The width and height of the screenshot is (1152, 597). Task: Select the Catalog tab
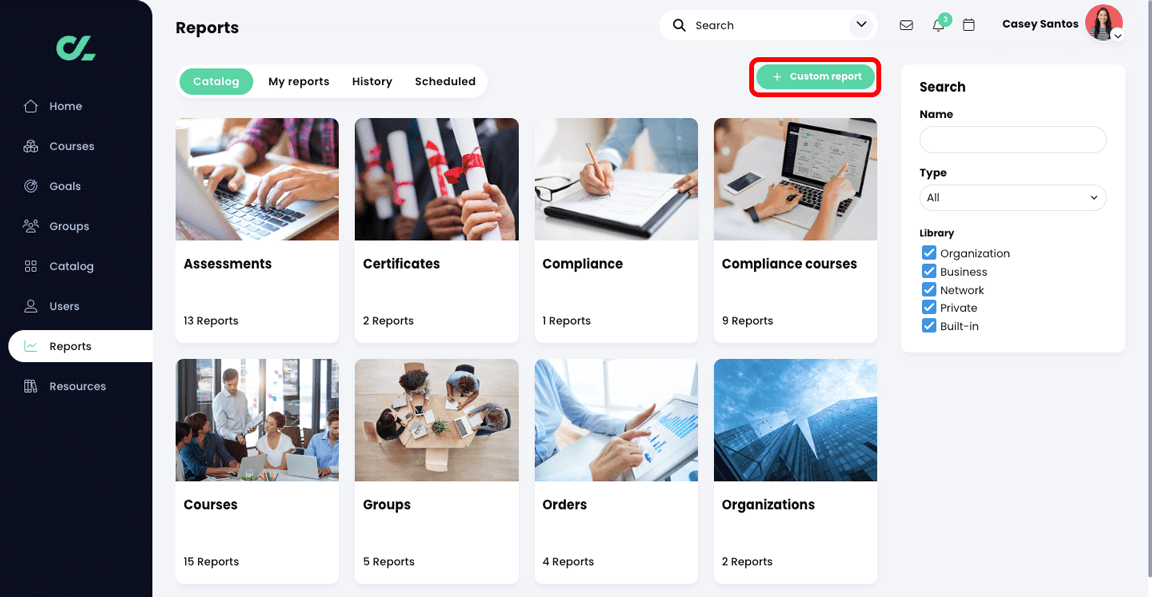point(216,82)
